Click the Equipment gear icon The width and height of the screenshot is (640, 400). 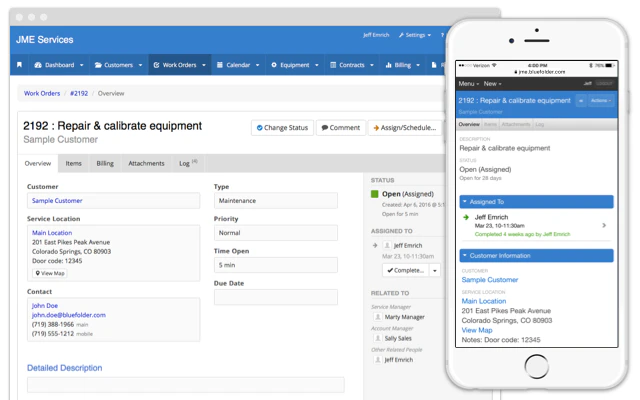275,65
